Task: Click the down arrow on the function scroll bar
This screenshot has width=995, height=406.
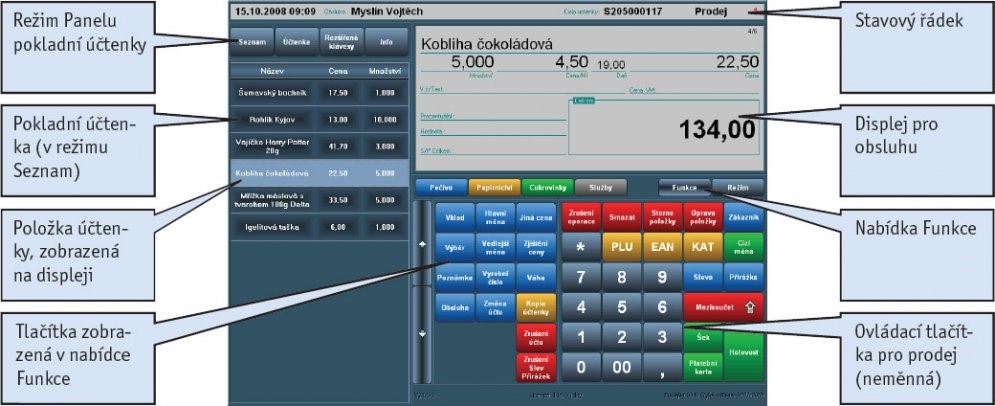Action: pos(421,334)
